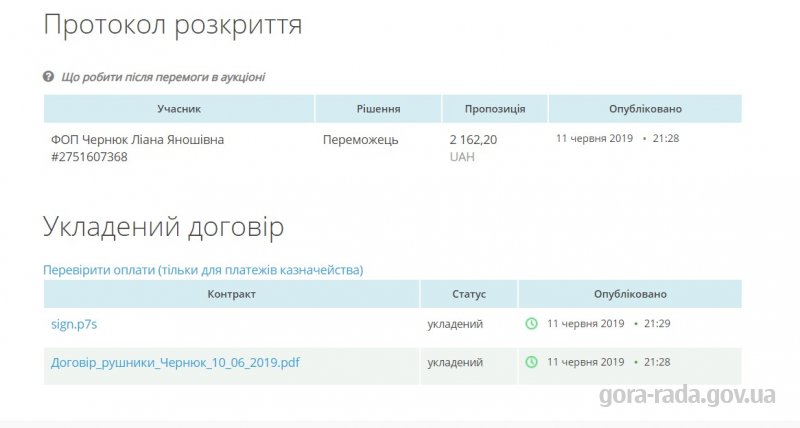The height and width of the screenshot is (428, 800).
Task: Click the 'Опубліковано' header in protocol table
Action: tap(645, 109)
